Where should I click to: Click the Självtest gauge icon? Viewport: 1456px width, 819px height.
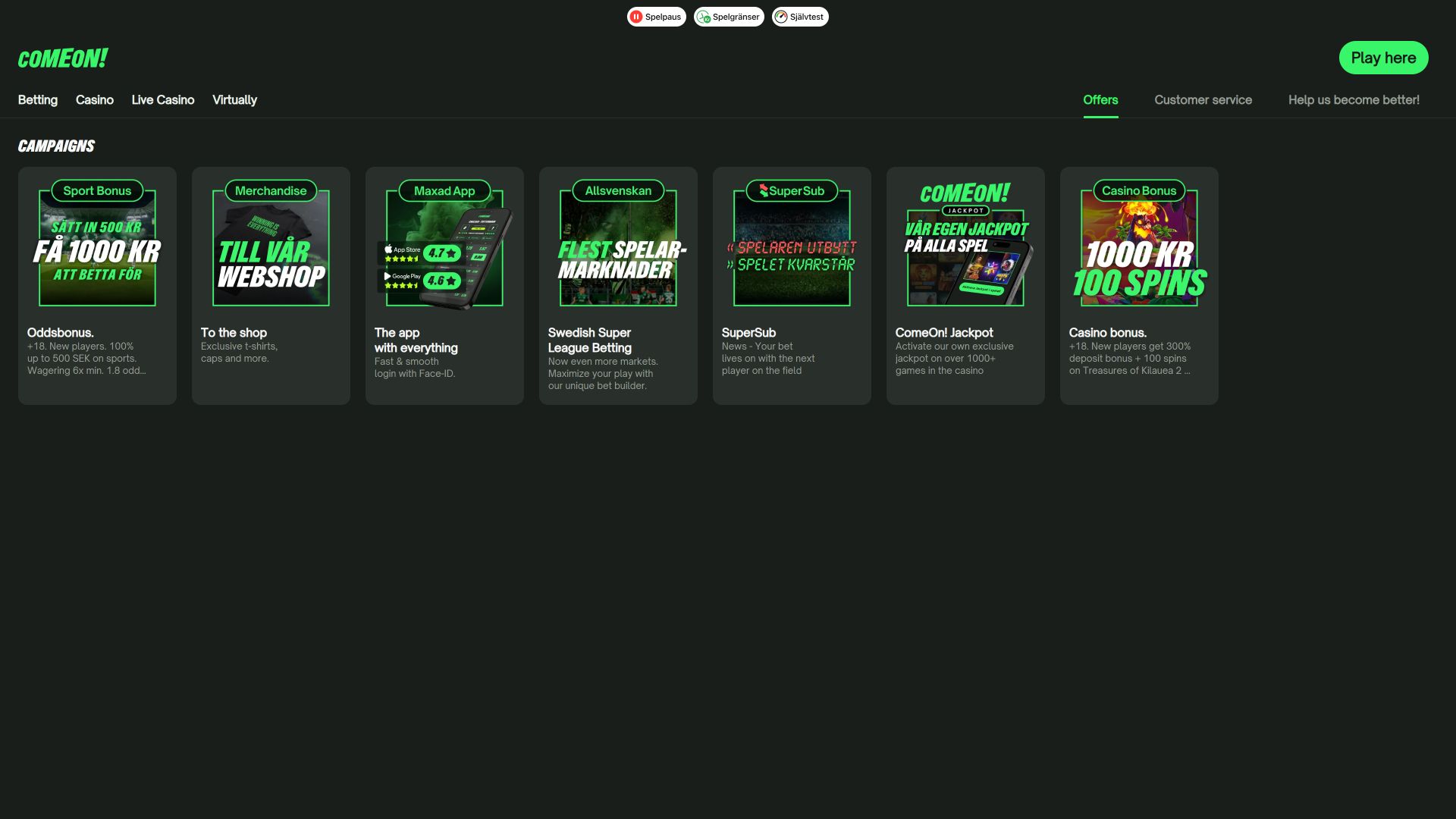coord(781,17)
